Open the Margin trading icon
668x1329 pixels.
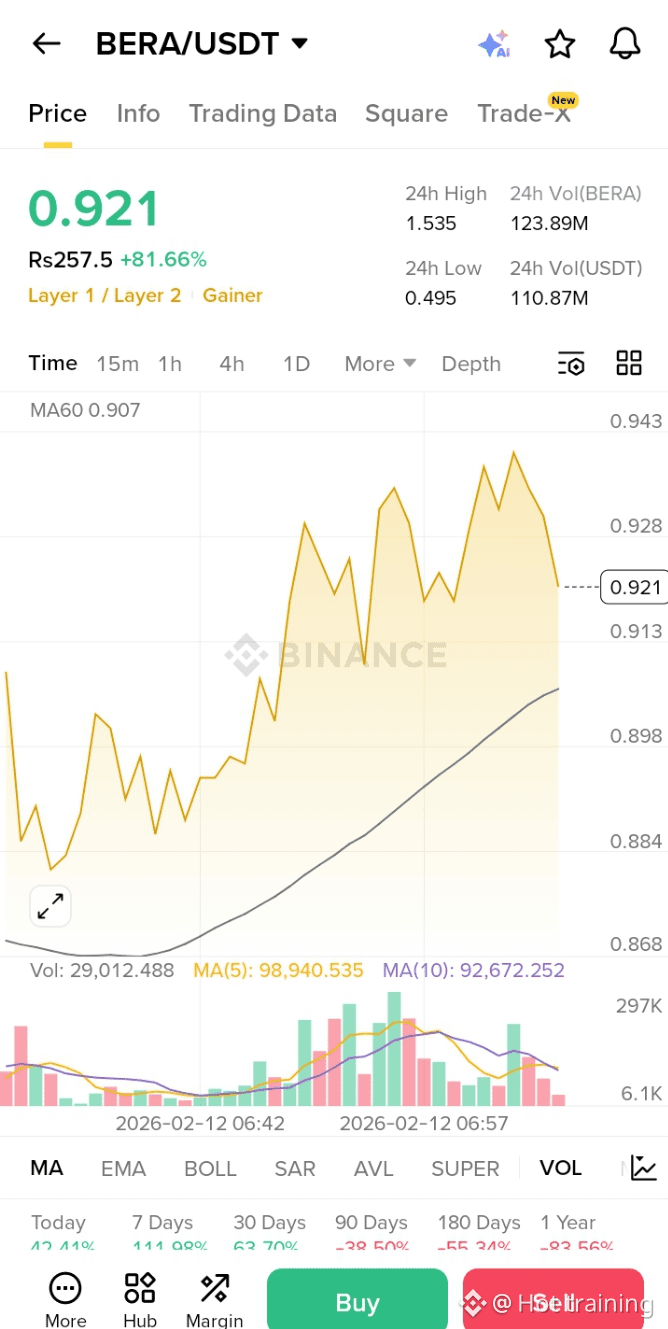pos(214,1300)
